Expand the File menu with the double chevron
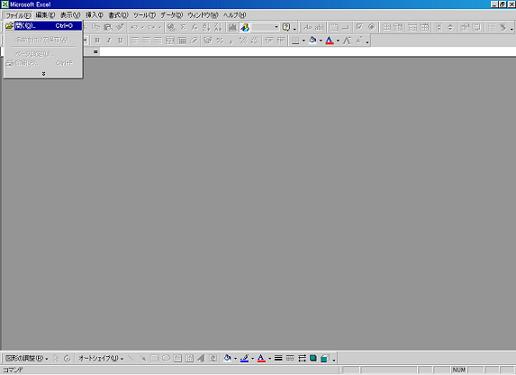Viewport: 516px width, 375px height. (43, 74)
